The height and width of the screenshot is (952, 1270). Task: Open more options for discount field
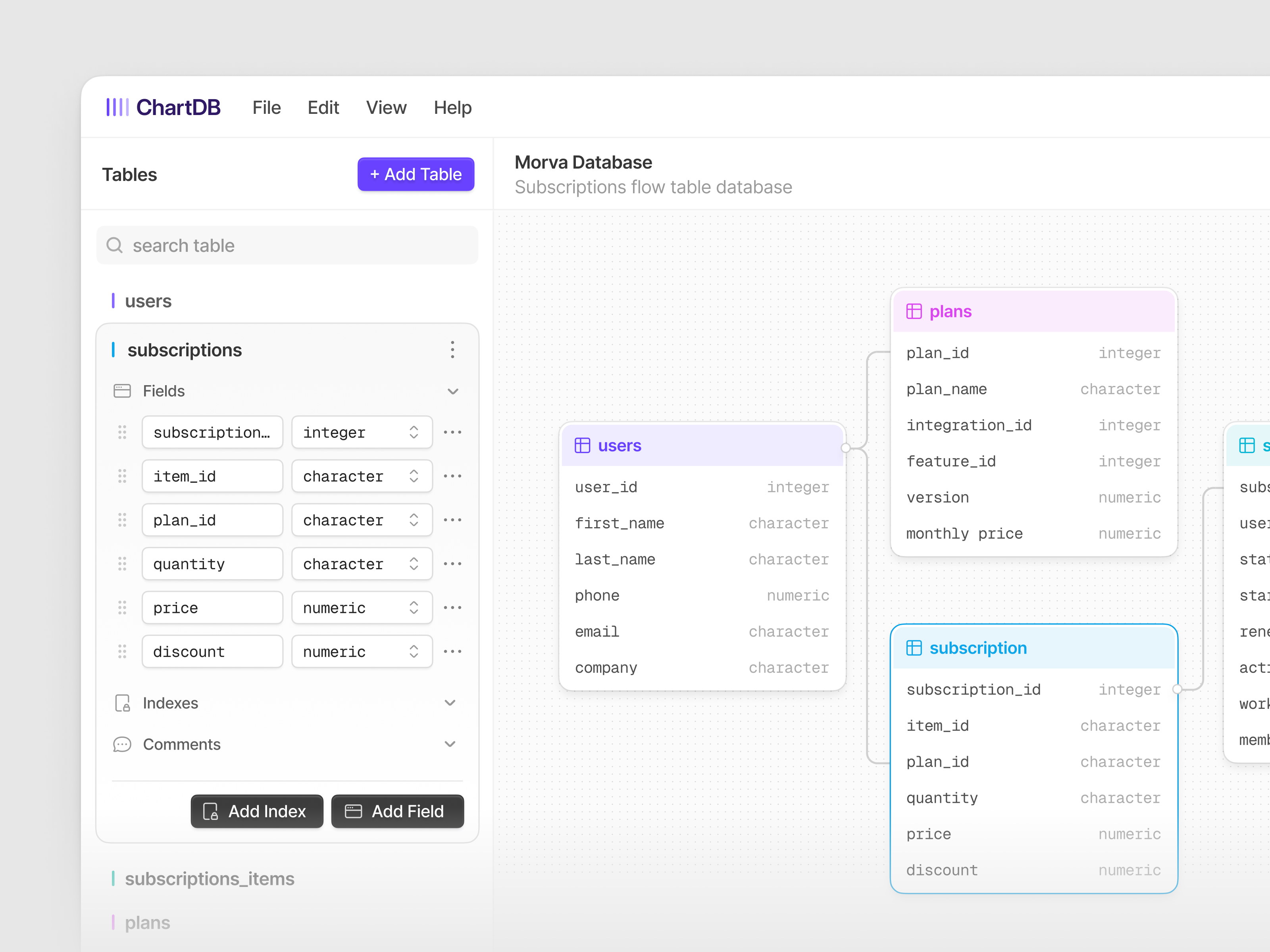(x=452, y=651)
